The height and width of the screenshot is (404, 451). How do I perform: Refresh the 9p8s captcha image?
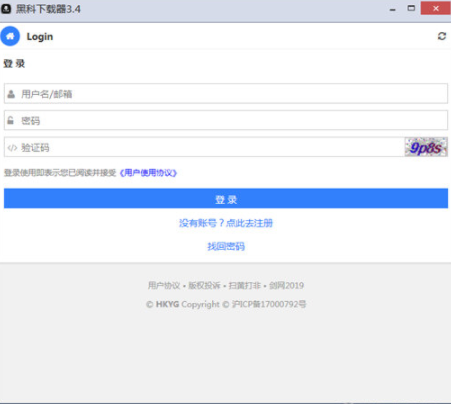[426, 147]
